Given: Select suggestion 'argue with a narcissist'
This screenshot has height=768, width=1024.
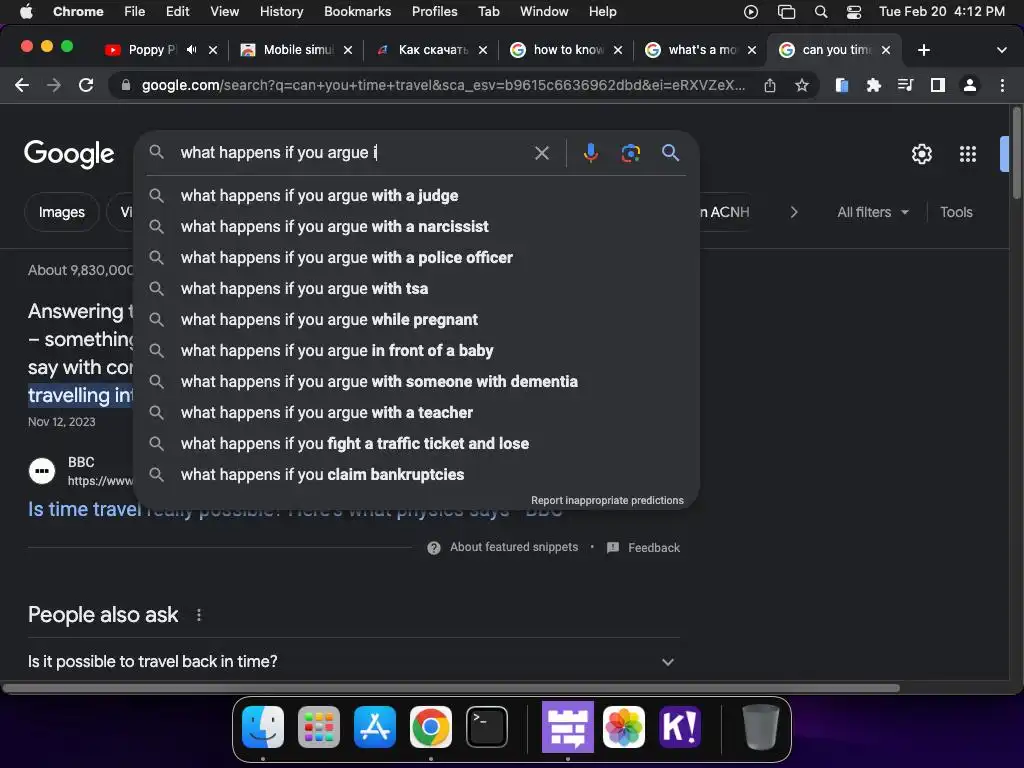Looking at the screenshot, I should (x=416, y=227).
